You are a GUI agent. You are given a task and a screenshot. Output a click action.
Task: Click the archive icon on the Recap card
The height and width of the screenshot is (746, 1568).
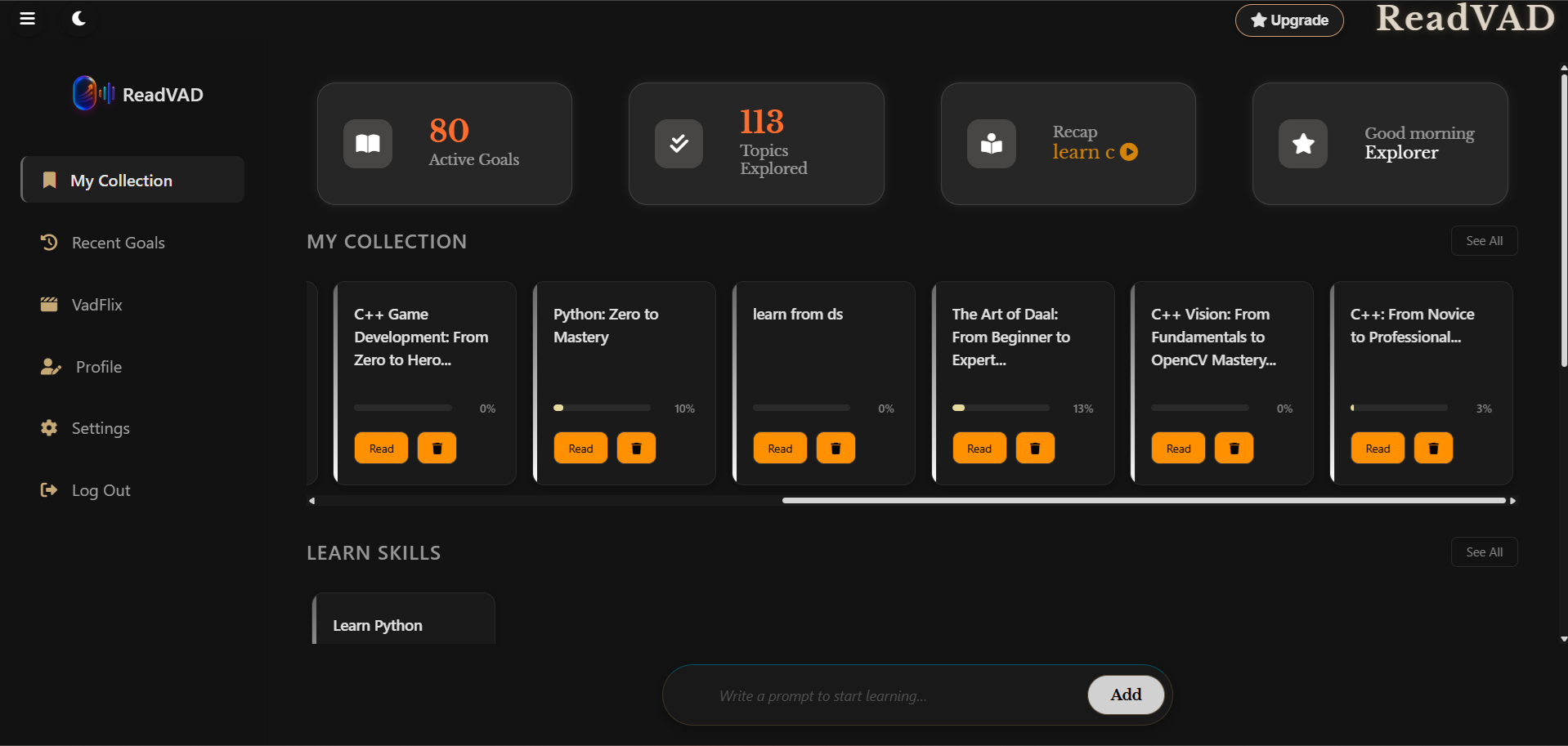pos(991,143)
